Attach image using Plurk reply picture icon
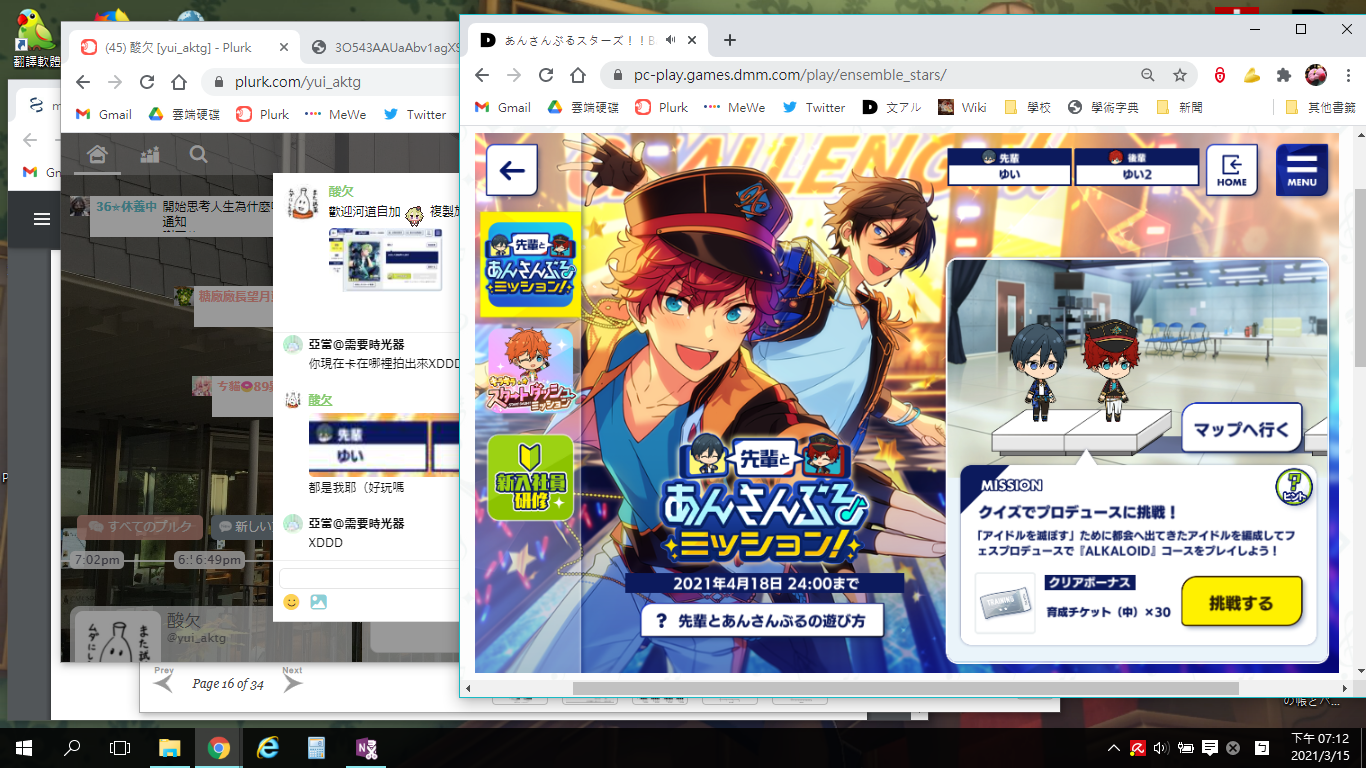 tap(318, 602)
